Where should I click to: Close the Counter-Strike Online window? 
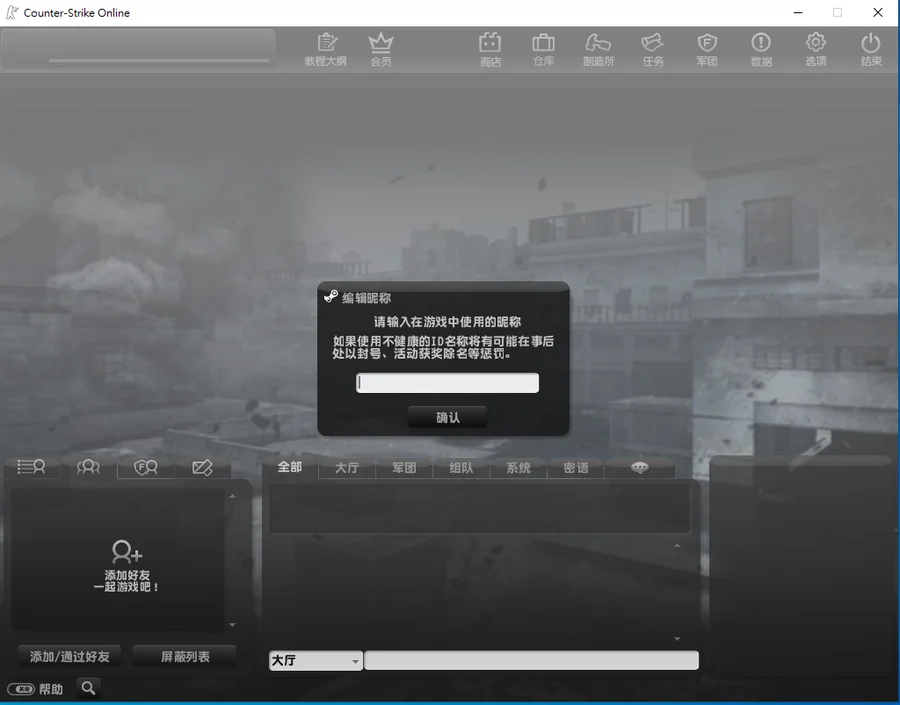(878, 13)
